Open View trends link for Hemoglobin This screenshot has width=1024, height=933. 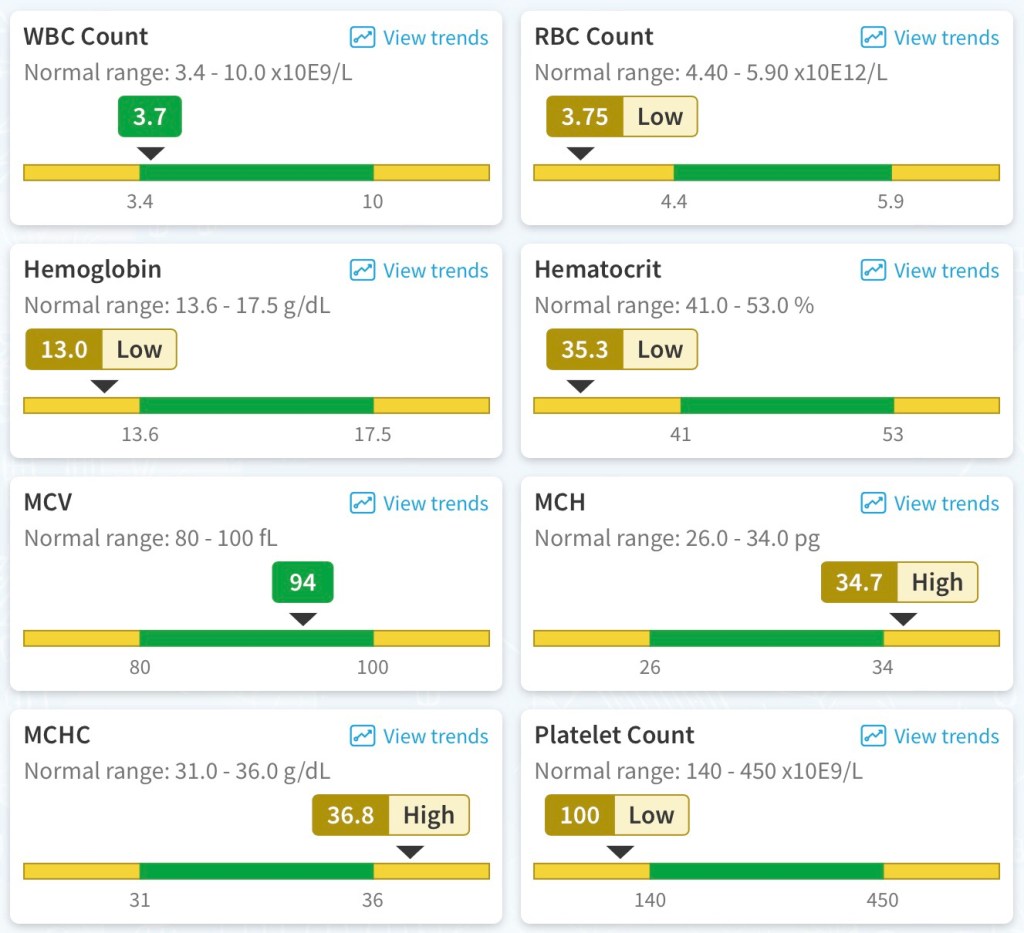435,271
